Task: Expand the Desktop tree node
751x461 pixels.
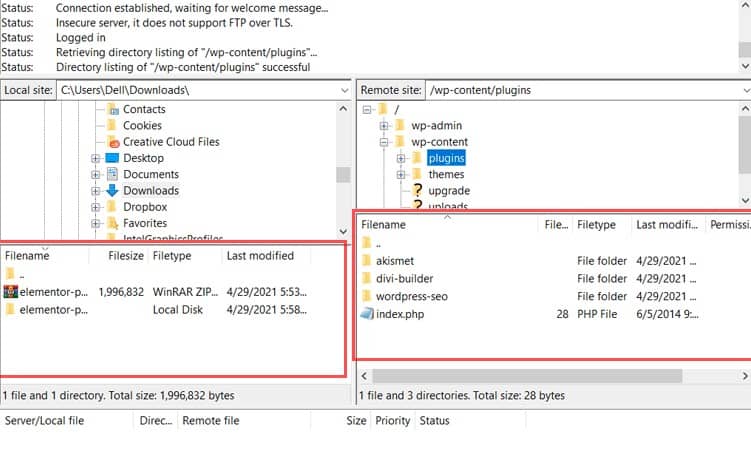Action: [96, 158]
